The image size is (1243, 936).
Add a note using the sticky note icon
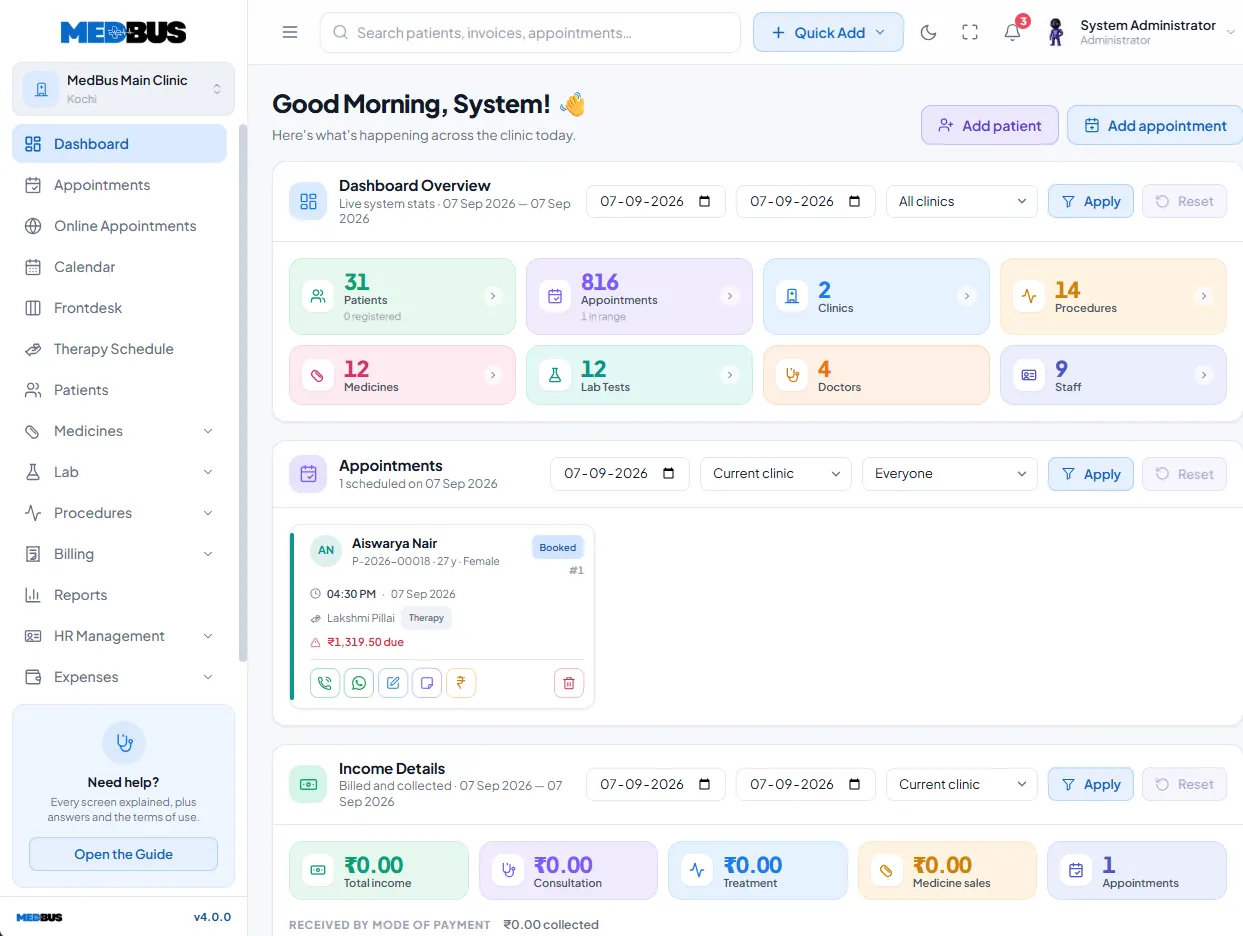[427, 683]
